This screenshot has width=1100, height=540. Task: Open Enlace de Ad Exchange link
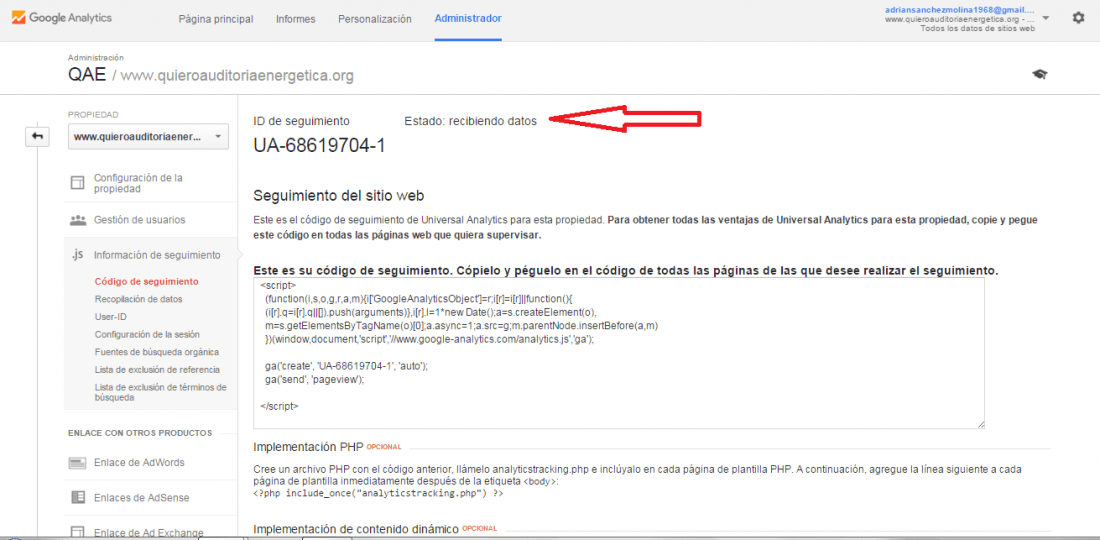pos(149,533)
